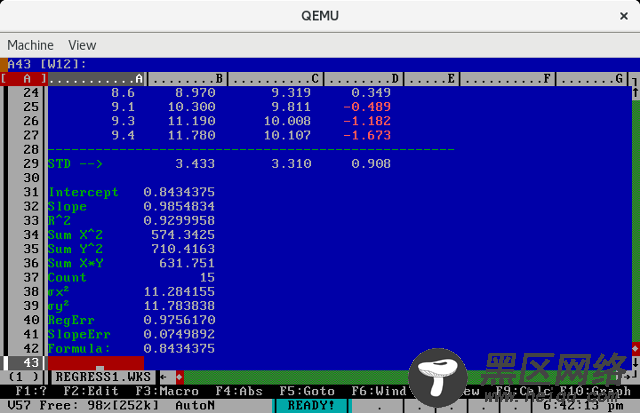Click cell value 10.008

[287, 121]
